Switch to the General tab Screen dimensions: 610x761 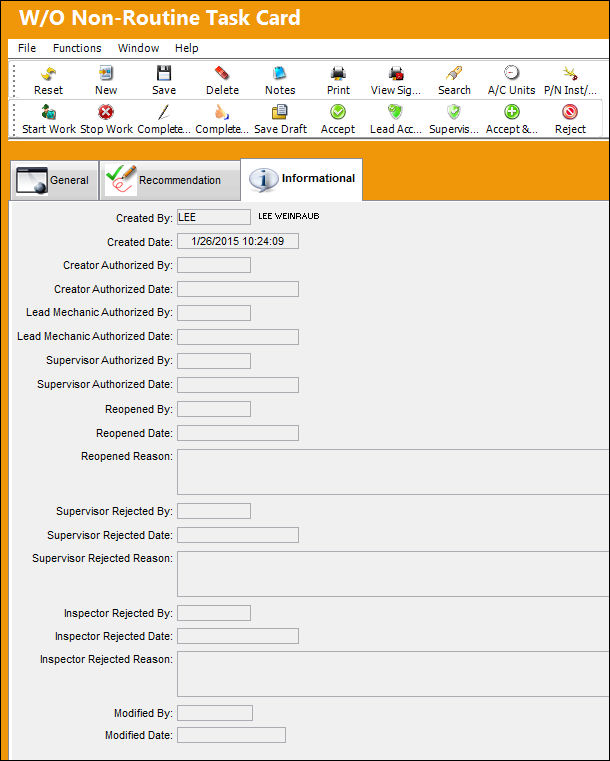coord(54,180)
